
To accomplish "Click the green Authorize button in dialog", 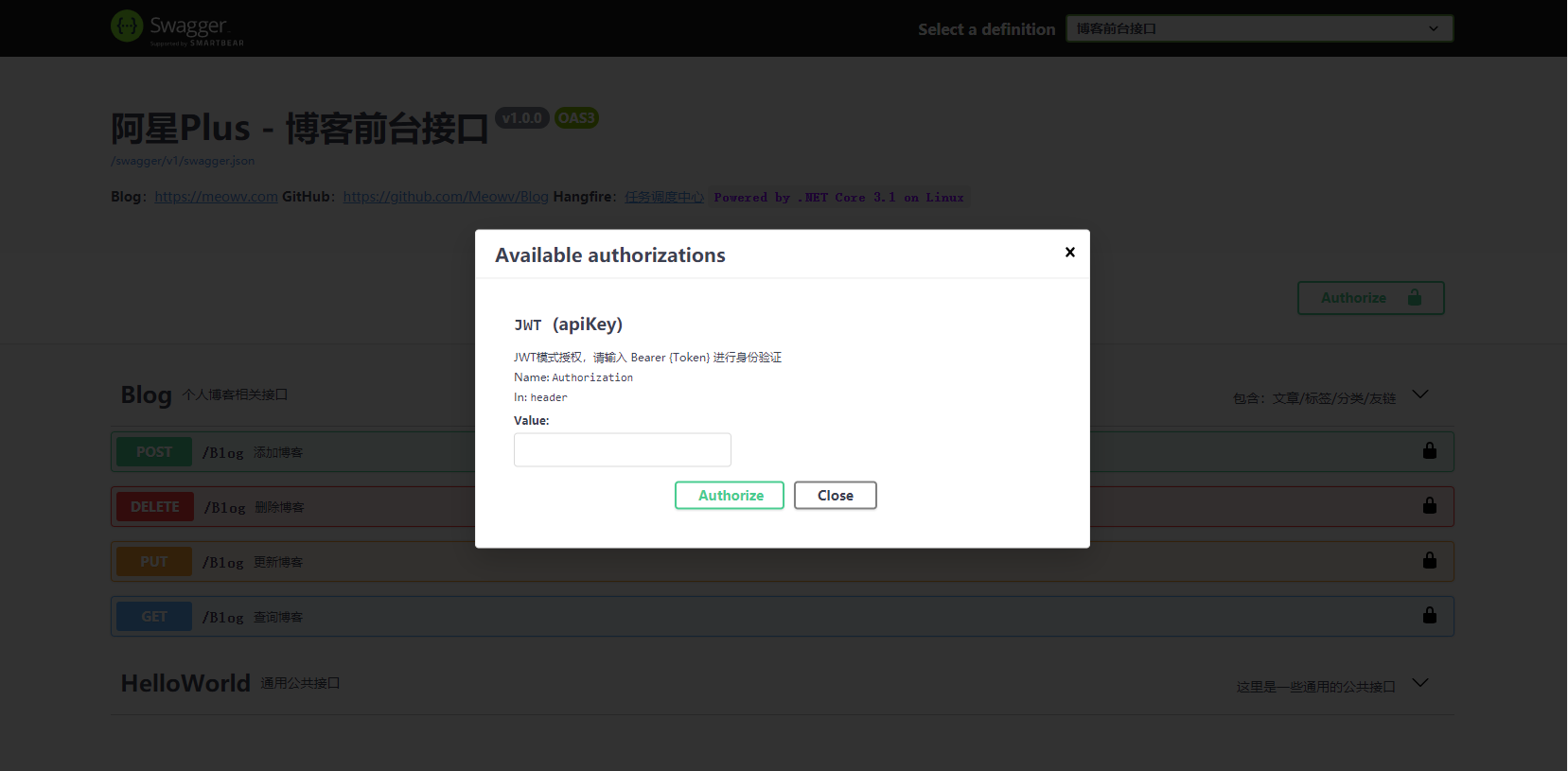I will [730, 495].
